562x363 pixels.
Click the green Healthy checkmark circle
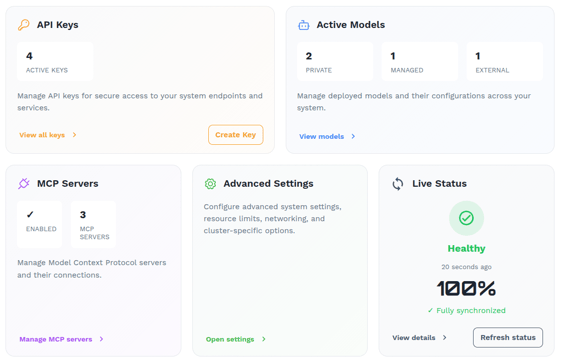click(x=466, y=218)
